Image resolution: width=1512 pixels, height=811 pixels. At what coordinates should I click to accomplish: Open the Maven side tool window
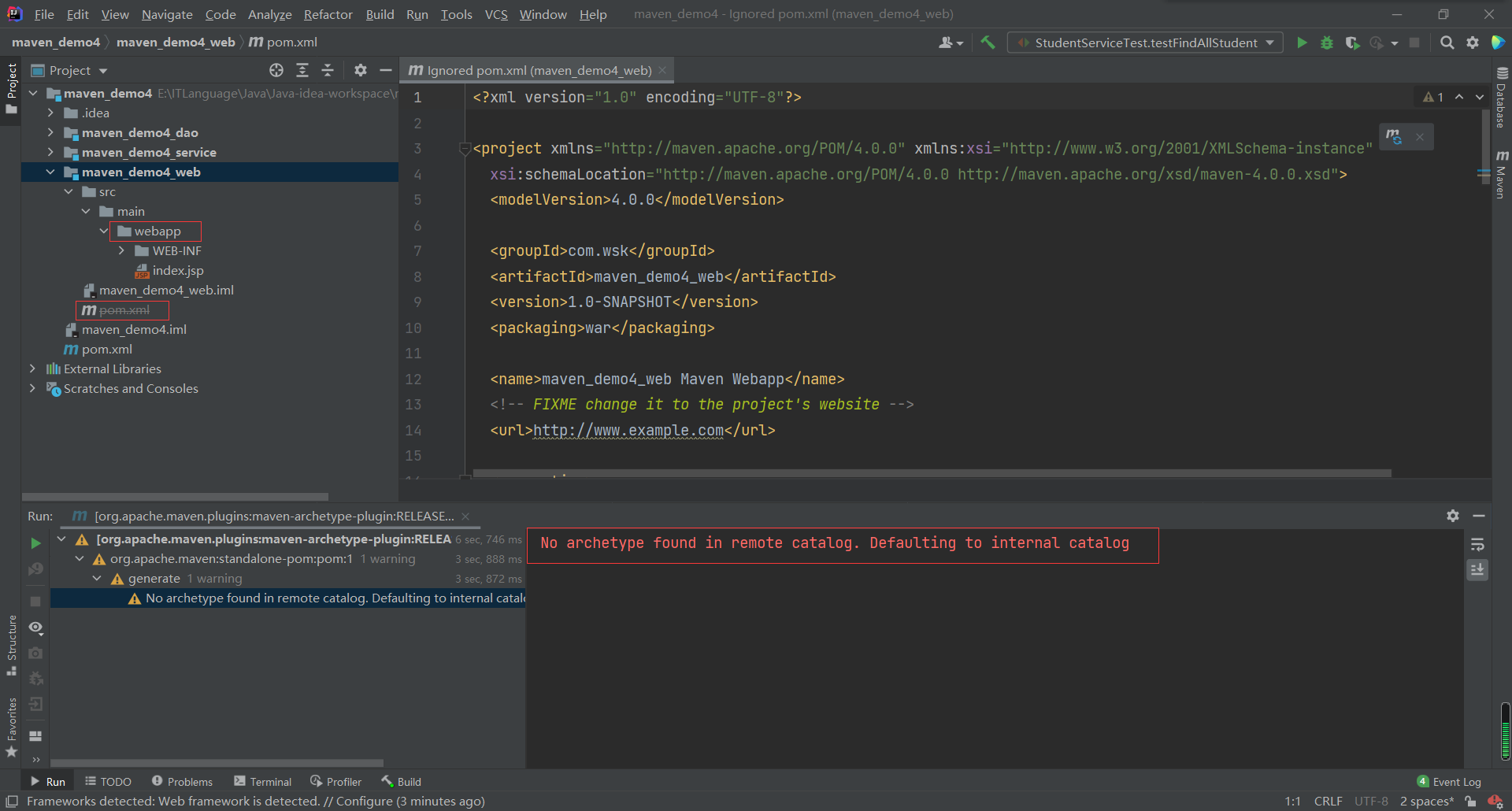point(1501,175)
